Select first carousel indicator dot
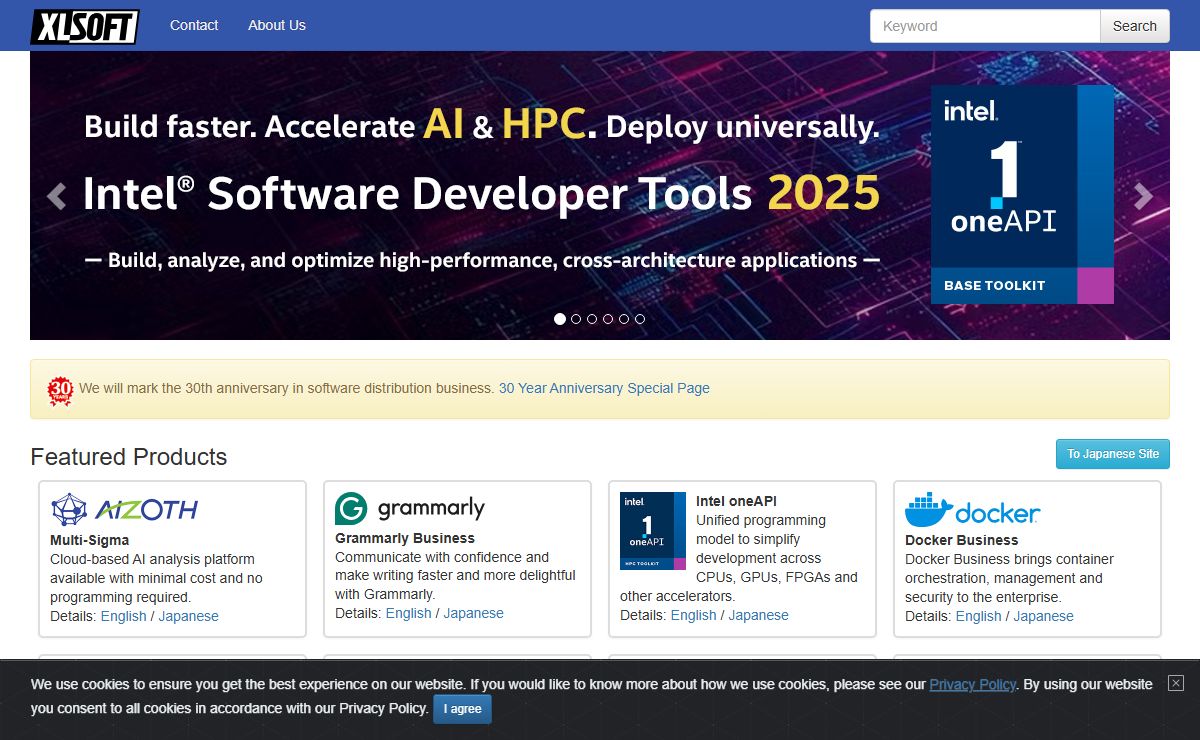The width and height of the screenshot is (1200, 740). tap(560, 319)
